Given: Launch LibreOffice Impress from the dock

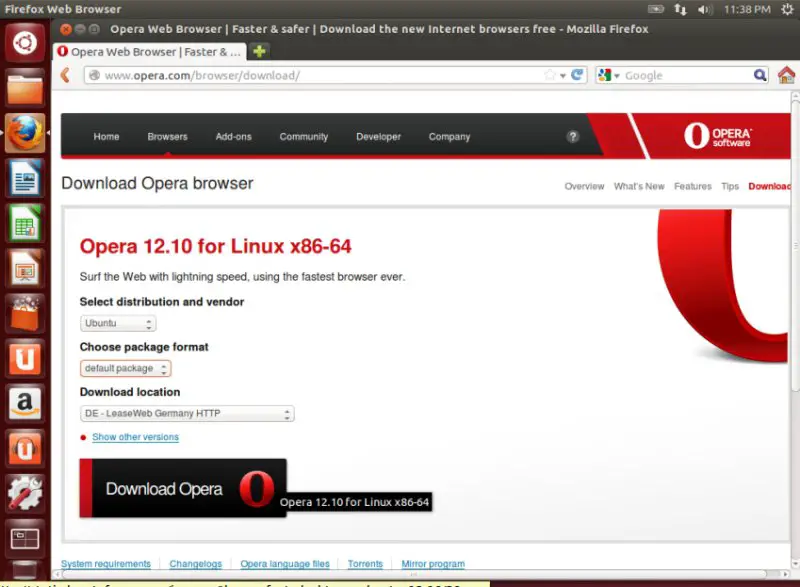Looking at the screenshot, I should point(24,268).
